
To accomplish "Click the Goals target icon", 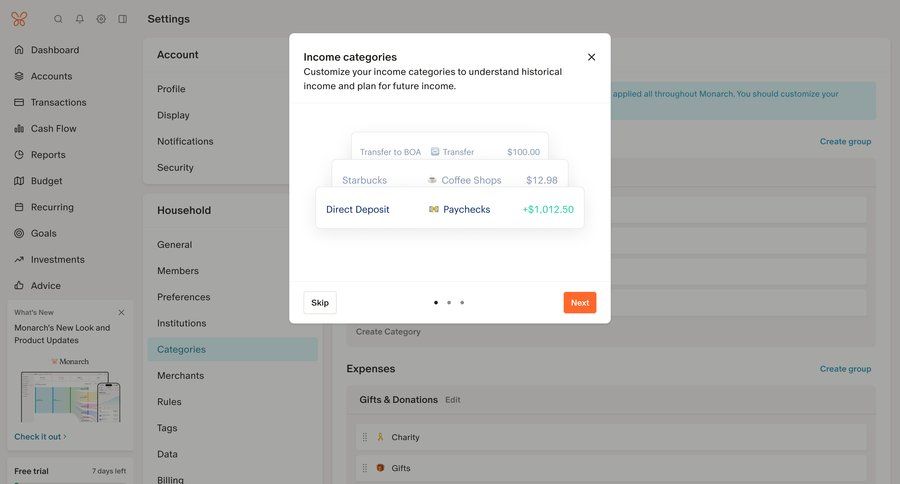I will point(19,233).
